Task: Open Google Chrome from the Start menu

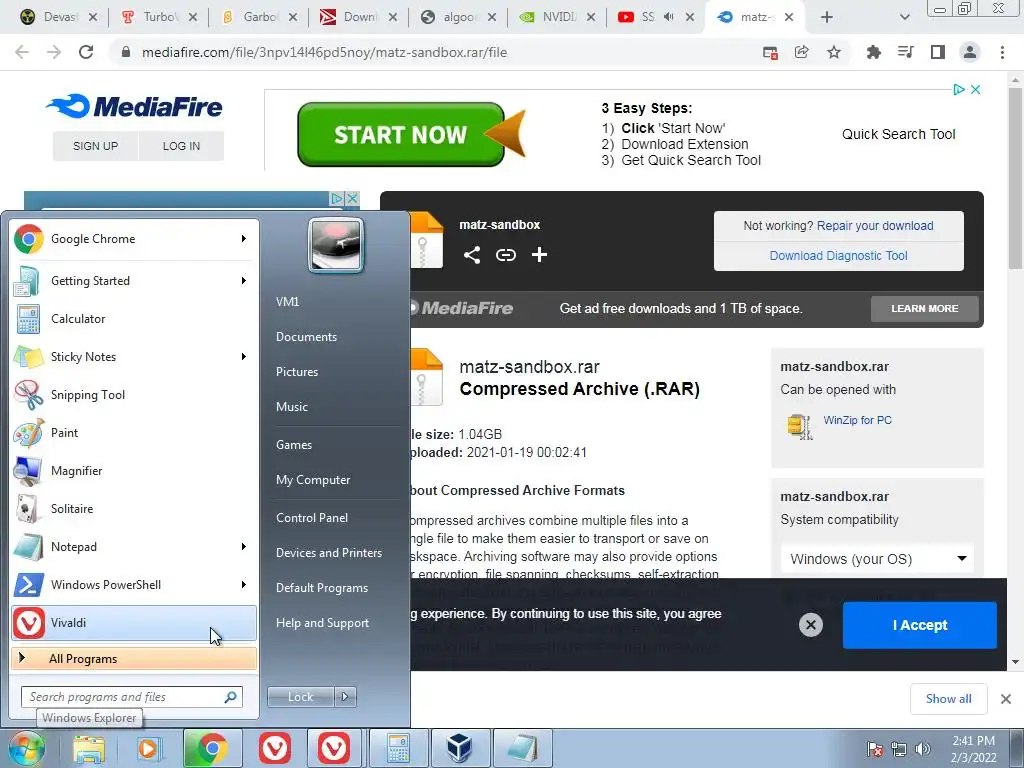Action: (x=134, y=239)
